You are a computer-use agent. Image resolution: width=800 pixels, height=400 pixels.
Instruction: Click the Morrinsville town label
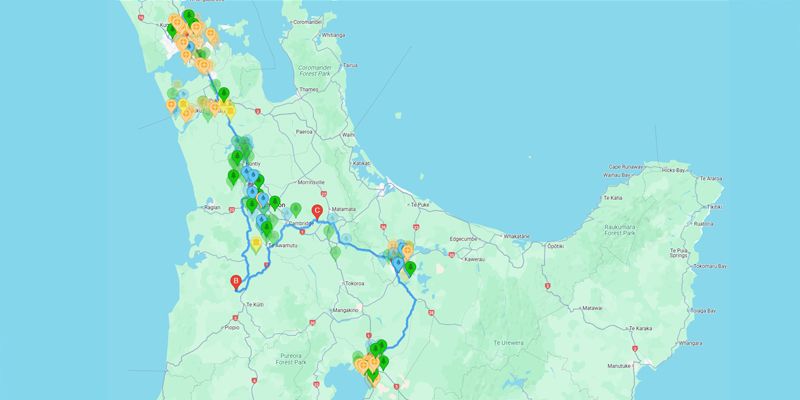(311, 182)
